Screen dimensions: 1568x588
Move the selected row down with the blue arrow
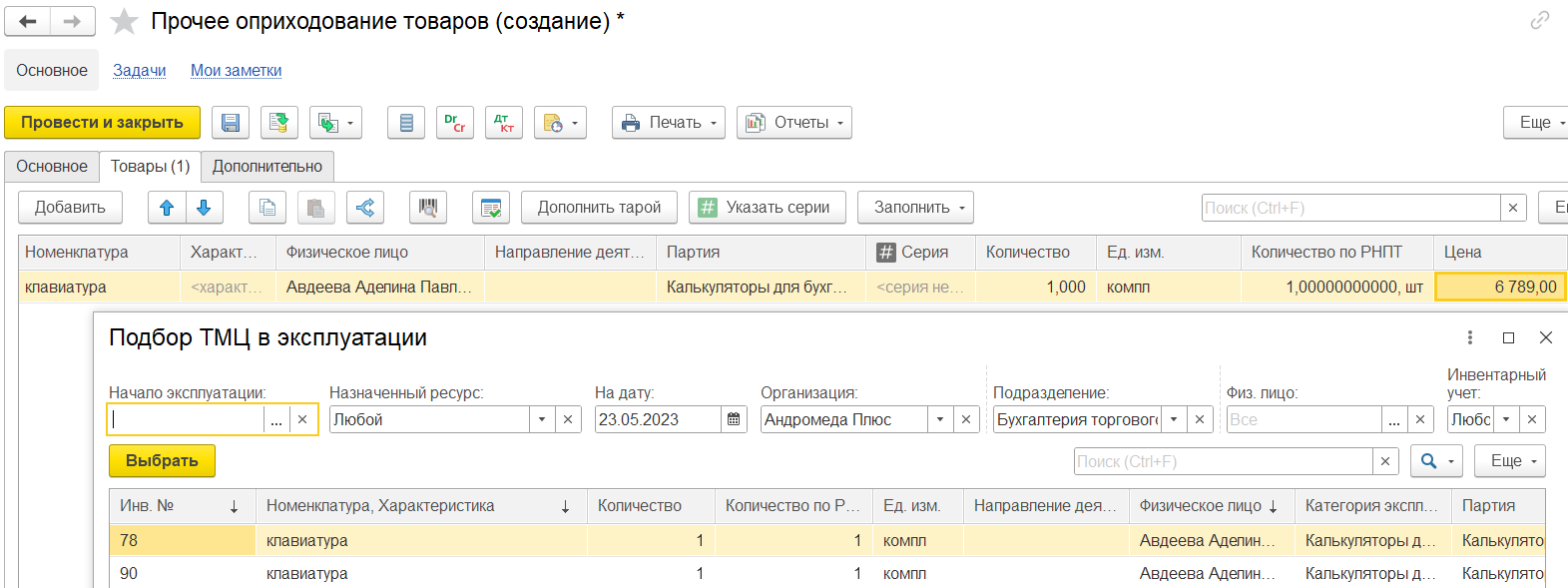[204, 208]
